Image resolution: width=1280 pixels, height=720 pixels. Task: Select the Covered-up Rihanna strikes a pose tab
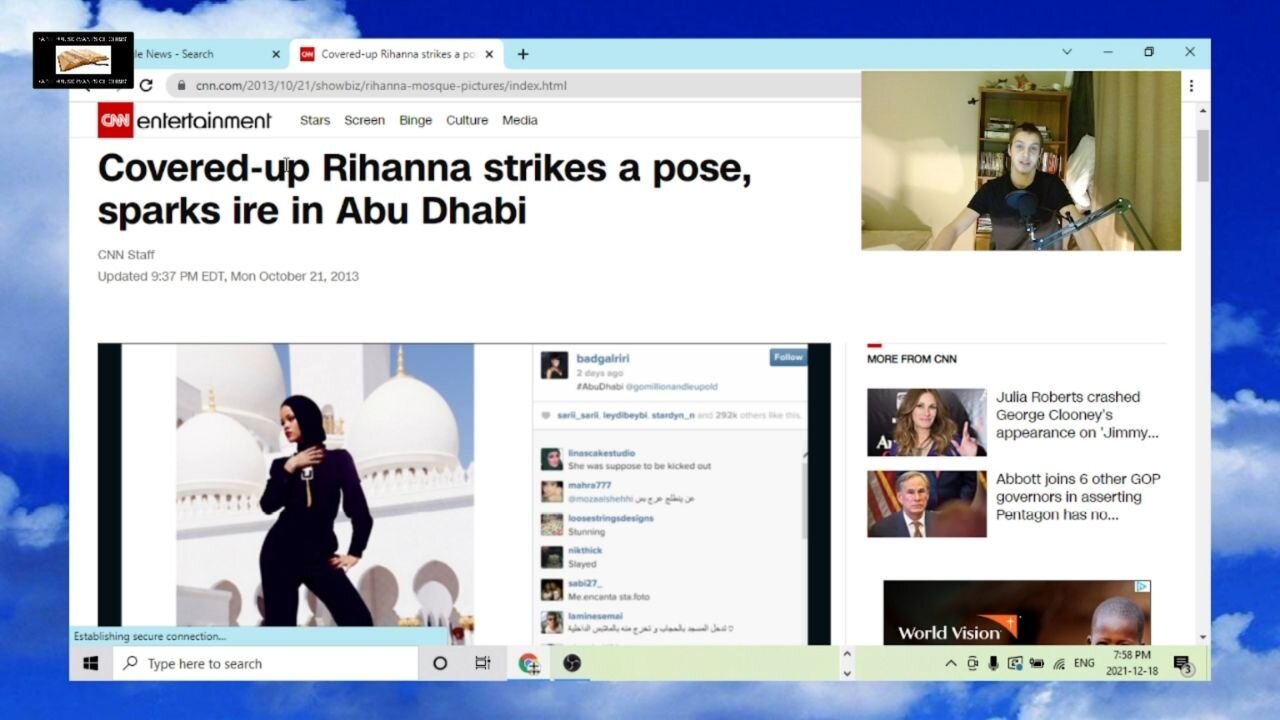(x=398, y=54)
